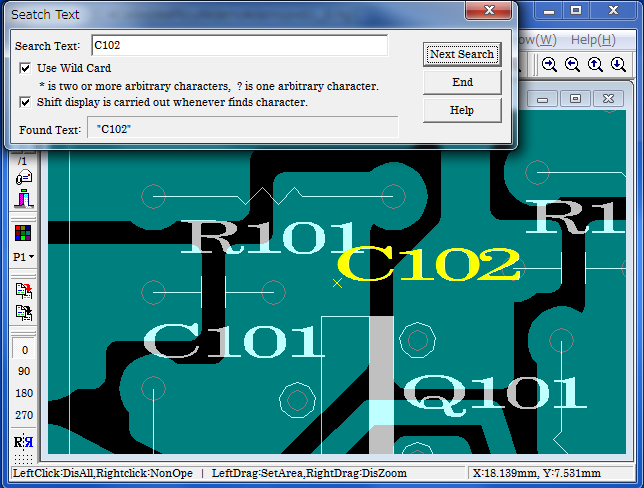Click the mirror text R icon
Viewport: 644px width, 488px height.
[24, 443]
